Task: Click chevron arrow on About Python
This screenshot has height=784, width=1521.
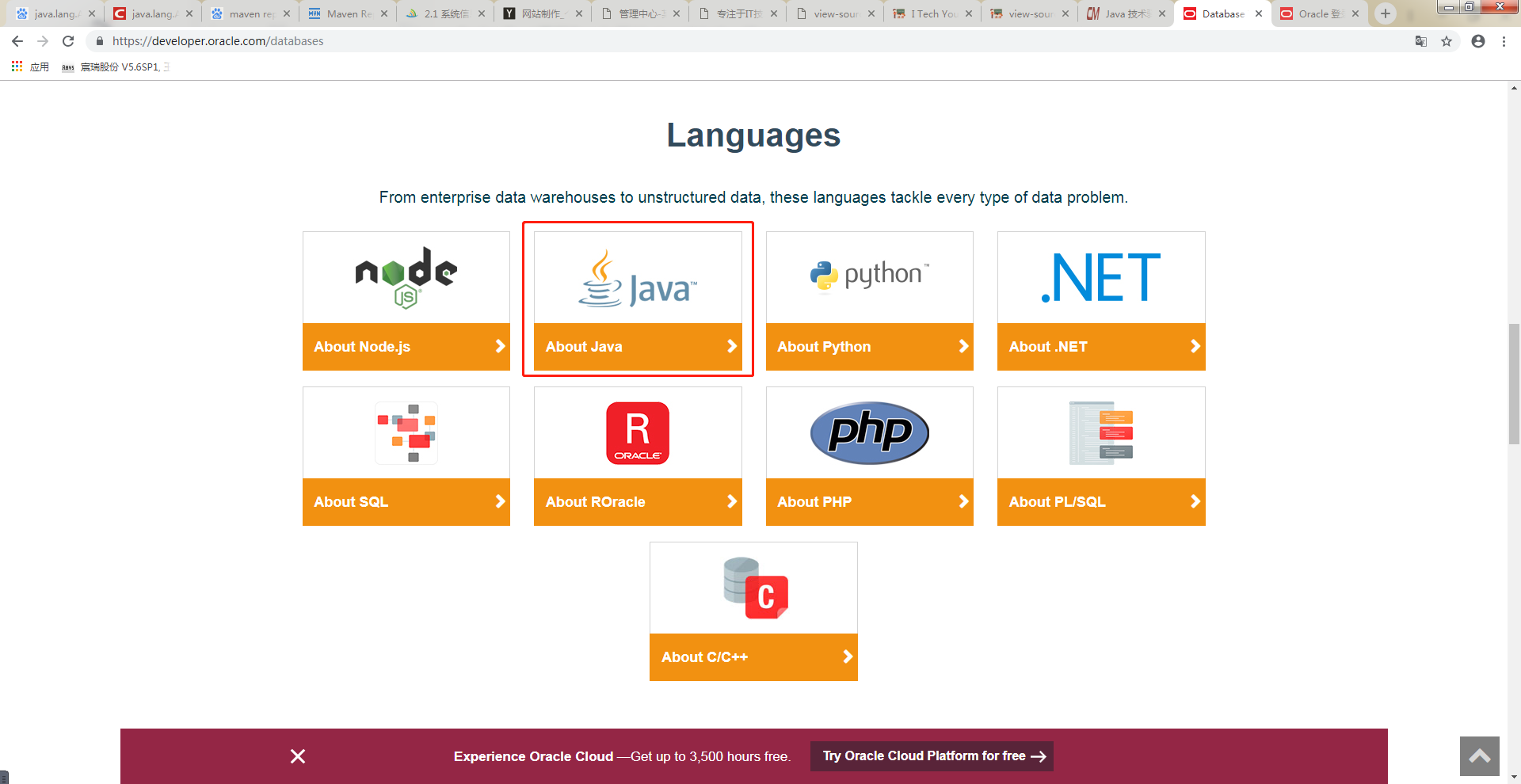Action: tap(963, 346)
